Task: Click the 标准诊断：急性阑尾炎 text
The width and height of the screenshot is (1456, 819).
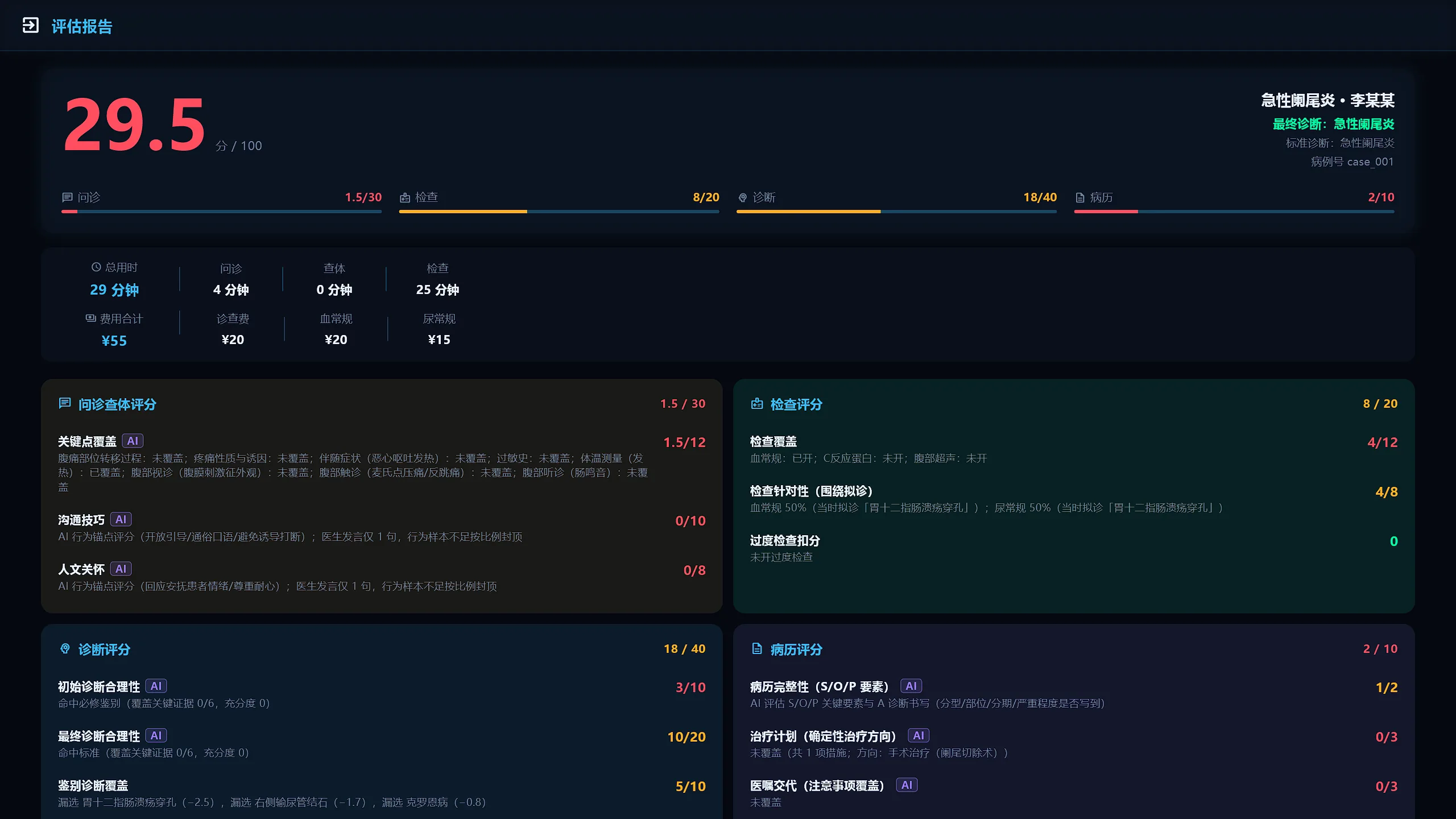Action: point(1340,143)
